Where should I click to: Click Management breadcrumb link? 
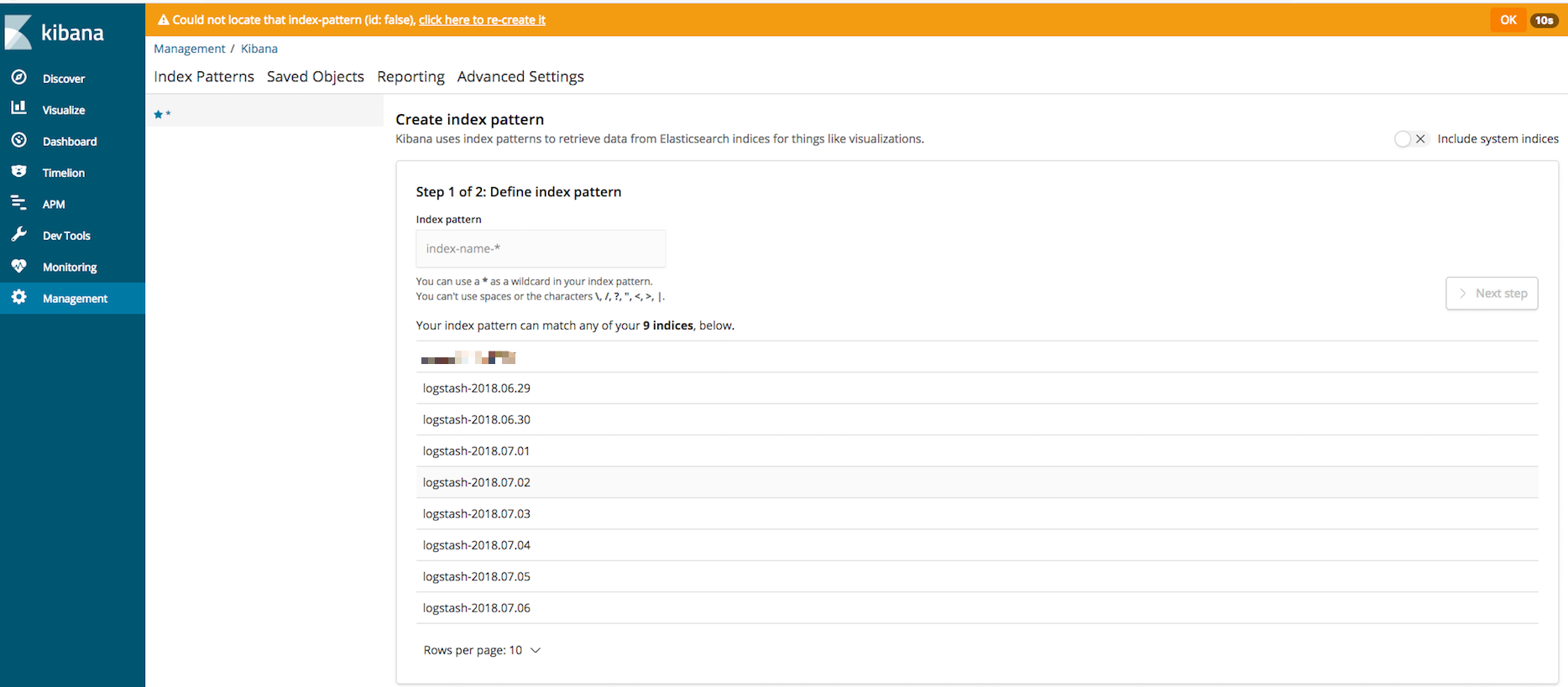tap(190, 49)
